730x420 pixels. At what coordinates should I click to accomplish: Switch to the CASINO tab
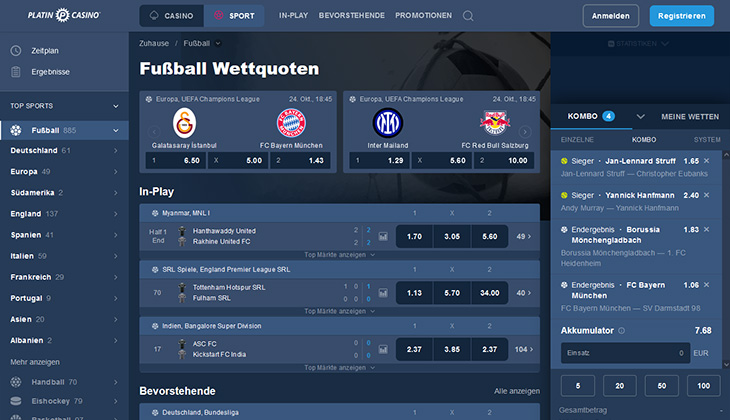tap(171, 16)
